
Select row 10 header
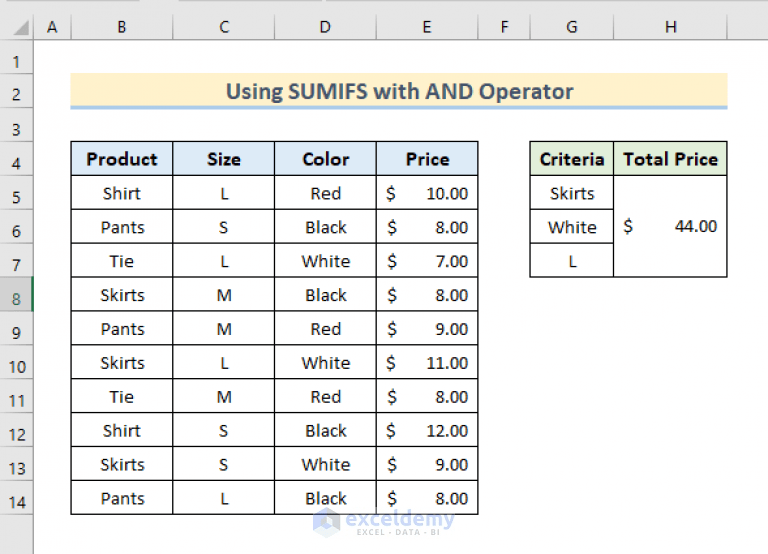click(16, 362)
